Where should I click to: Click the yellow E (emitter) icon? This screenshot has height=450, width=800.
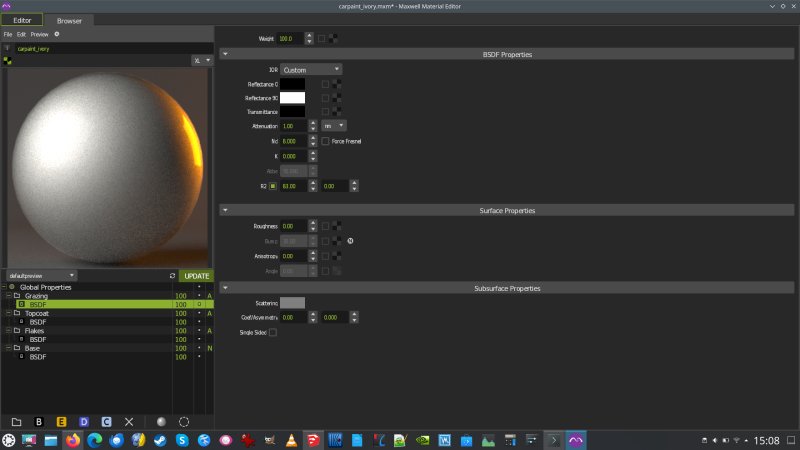(62, 421)
